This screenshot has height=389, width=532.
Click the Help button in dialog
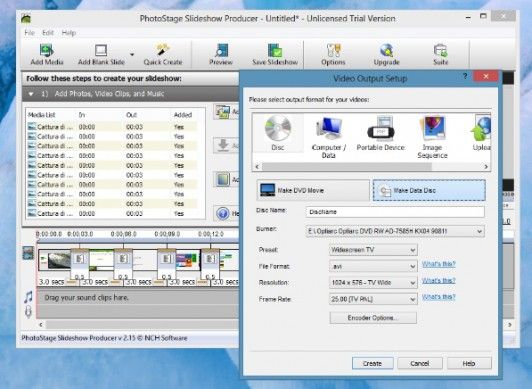[x=469, y=363]
